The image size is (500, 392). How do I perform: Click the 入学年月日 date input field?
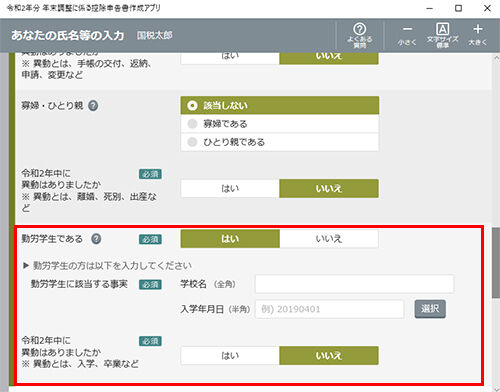(x=330, y=309)
